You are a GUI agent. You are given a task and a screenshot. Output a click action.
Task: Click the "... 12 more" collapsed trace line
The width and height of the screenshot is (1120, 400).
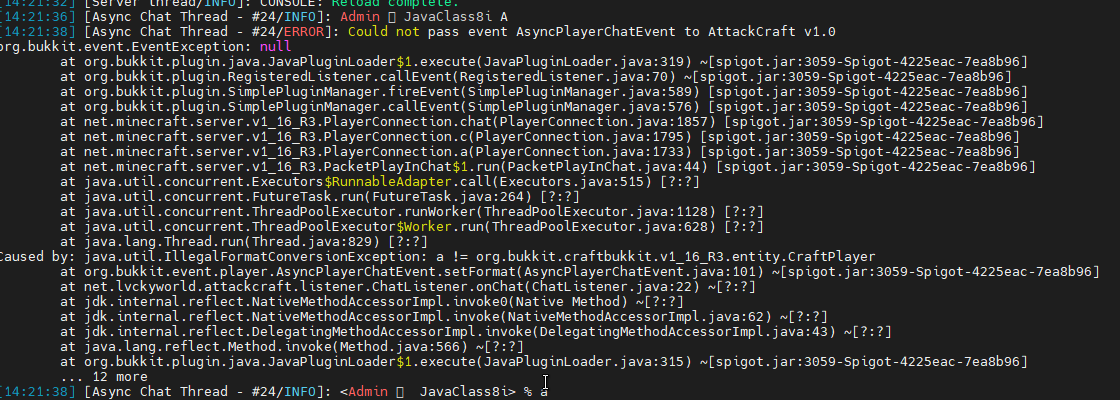[103, 376]
